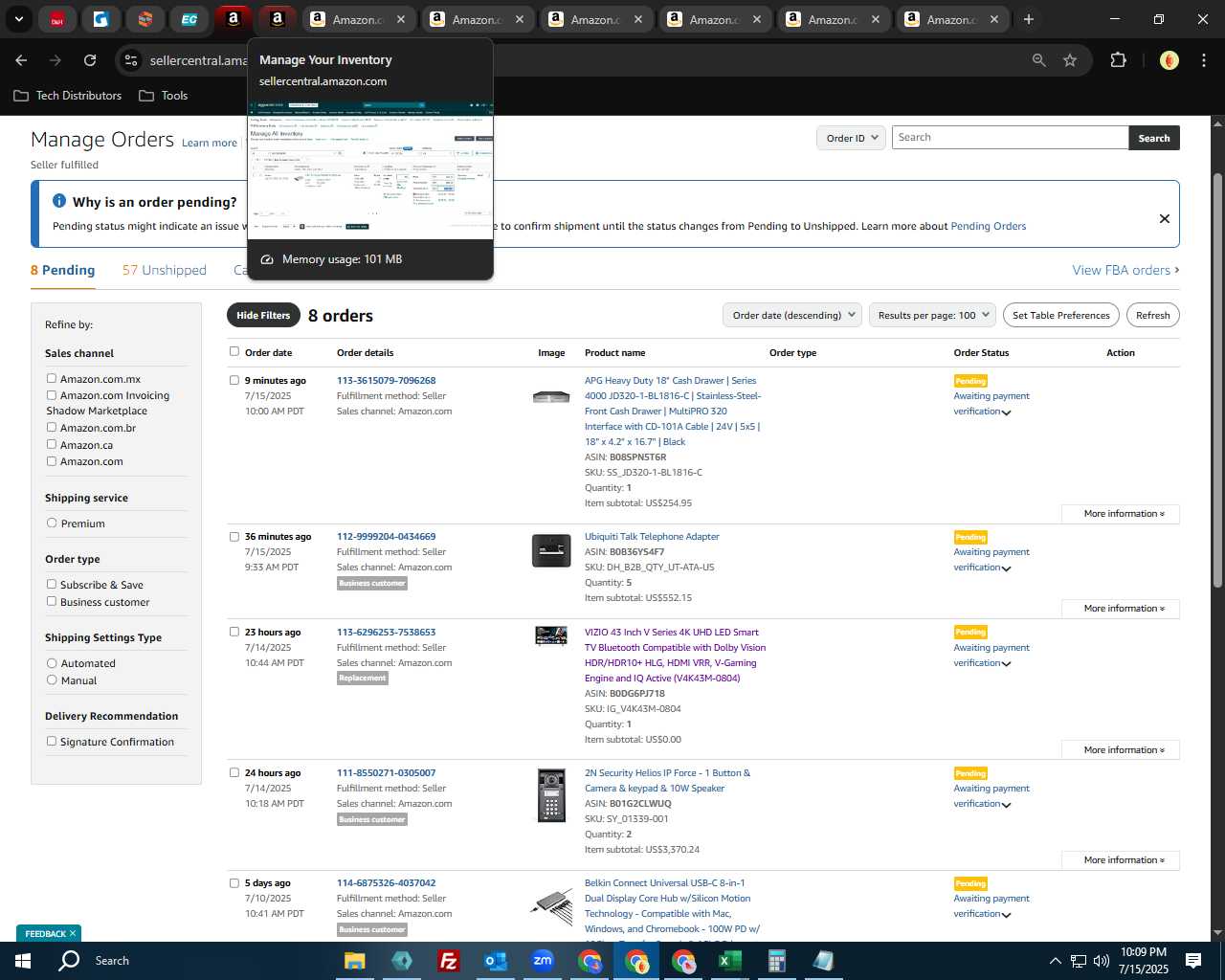This screenshot has height=980, width=1225.
Task: Open FileZilla from the taskbar
Action: tap(449, 961)
